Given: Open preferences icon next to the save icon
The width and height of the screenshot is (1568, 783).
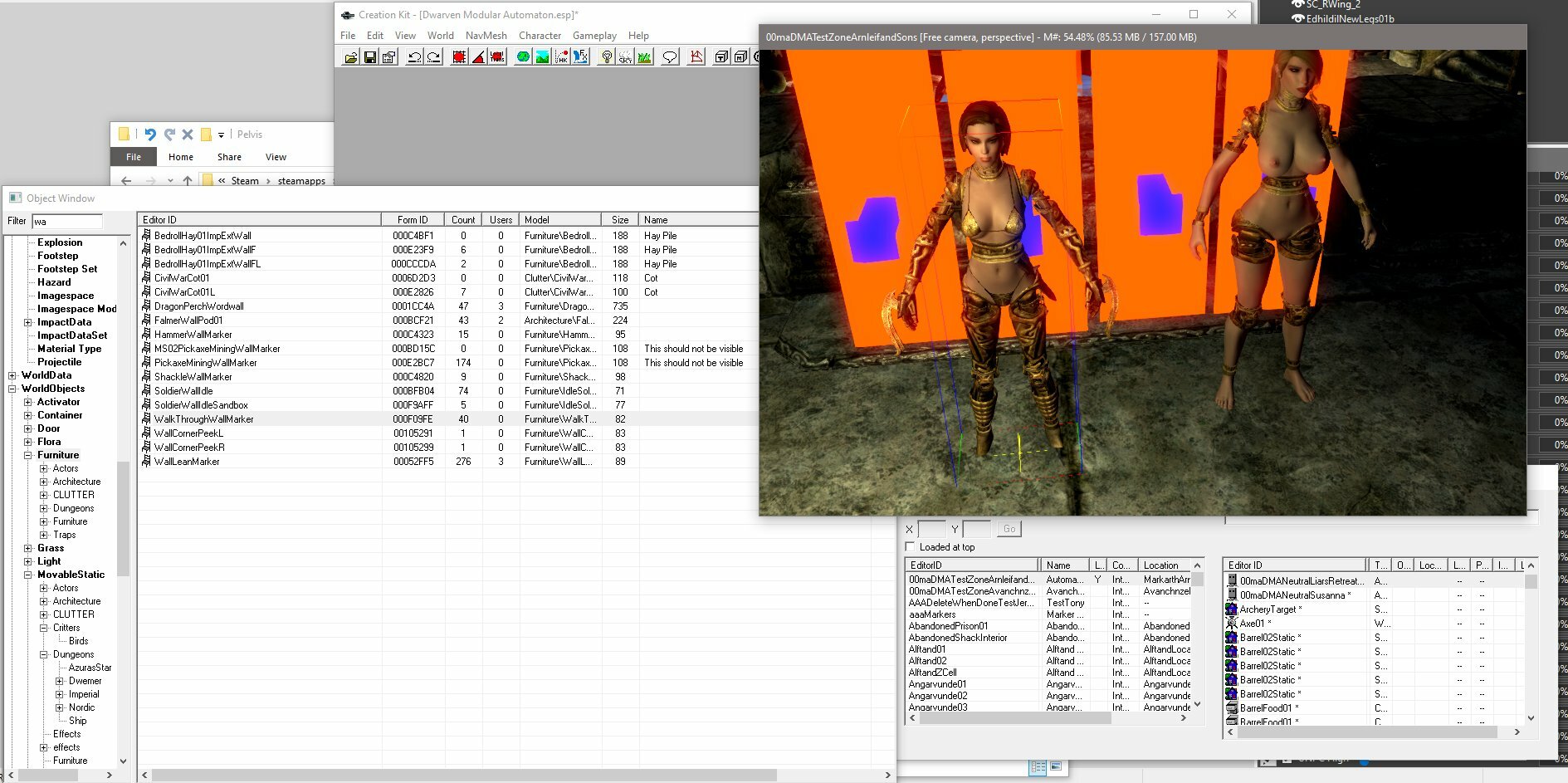Looking at the screenshot, I should click(x=388, y=56).
